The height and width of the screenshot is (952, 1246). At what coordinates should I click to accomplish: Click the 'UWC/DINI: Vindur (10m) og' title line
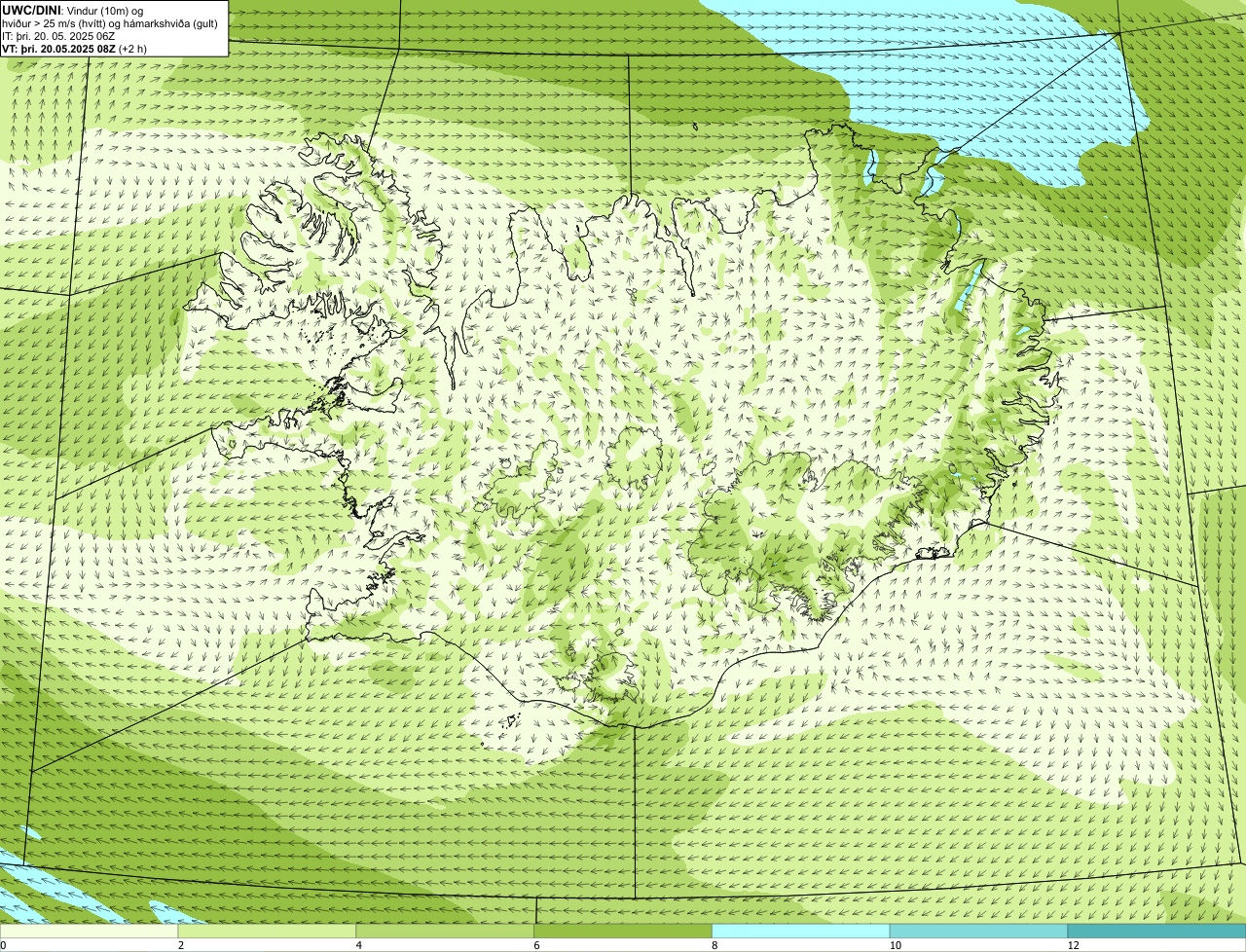point(73,10)
